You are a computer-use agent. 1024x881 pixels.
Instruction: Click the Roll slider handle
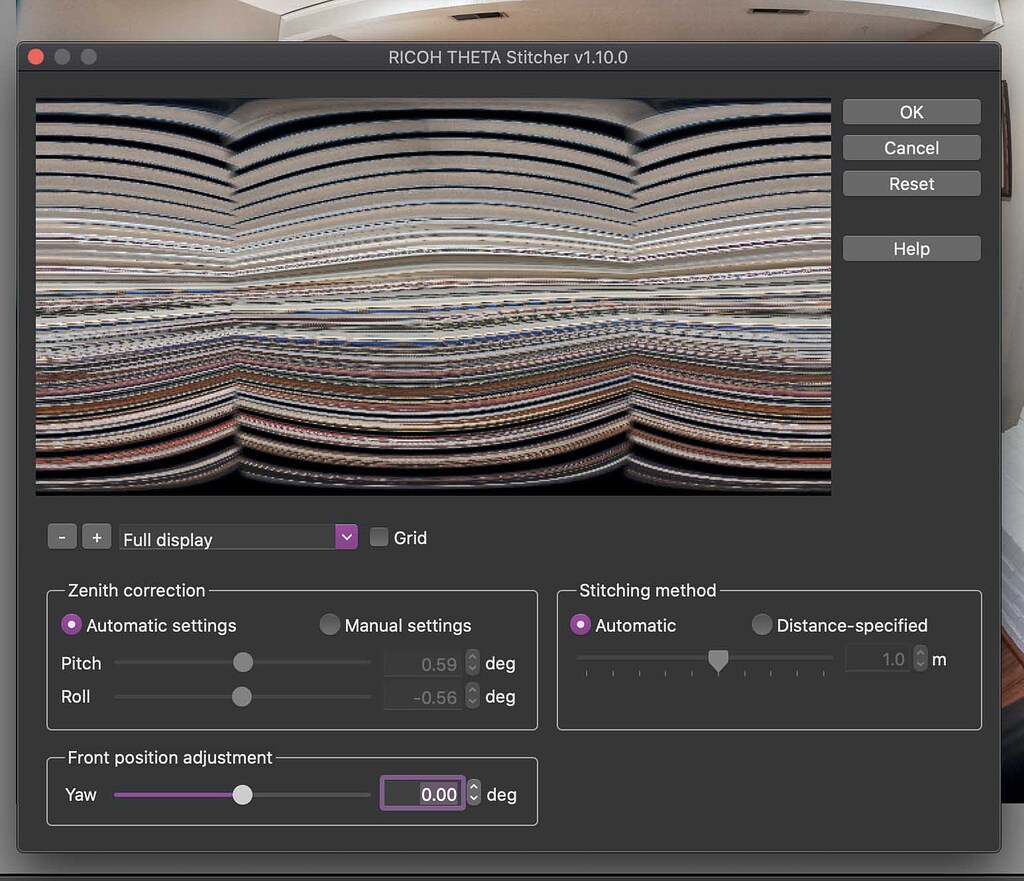pos(242,696)
